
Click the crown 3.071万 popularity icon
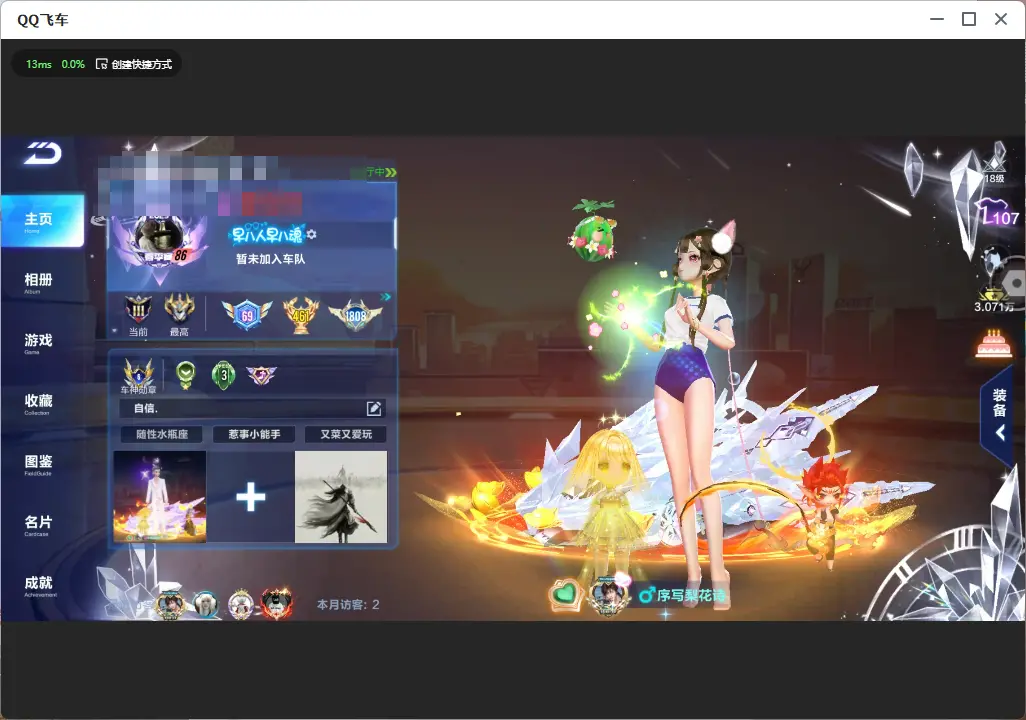pyautogui.click(x=993, y=298)
